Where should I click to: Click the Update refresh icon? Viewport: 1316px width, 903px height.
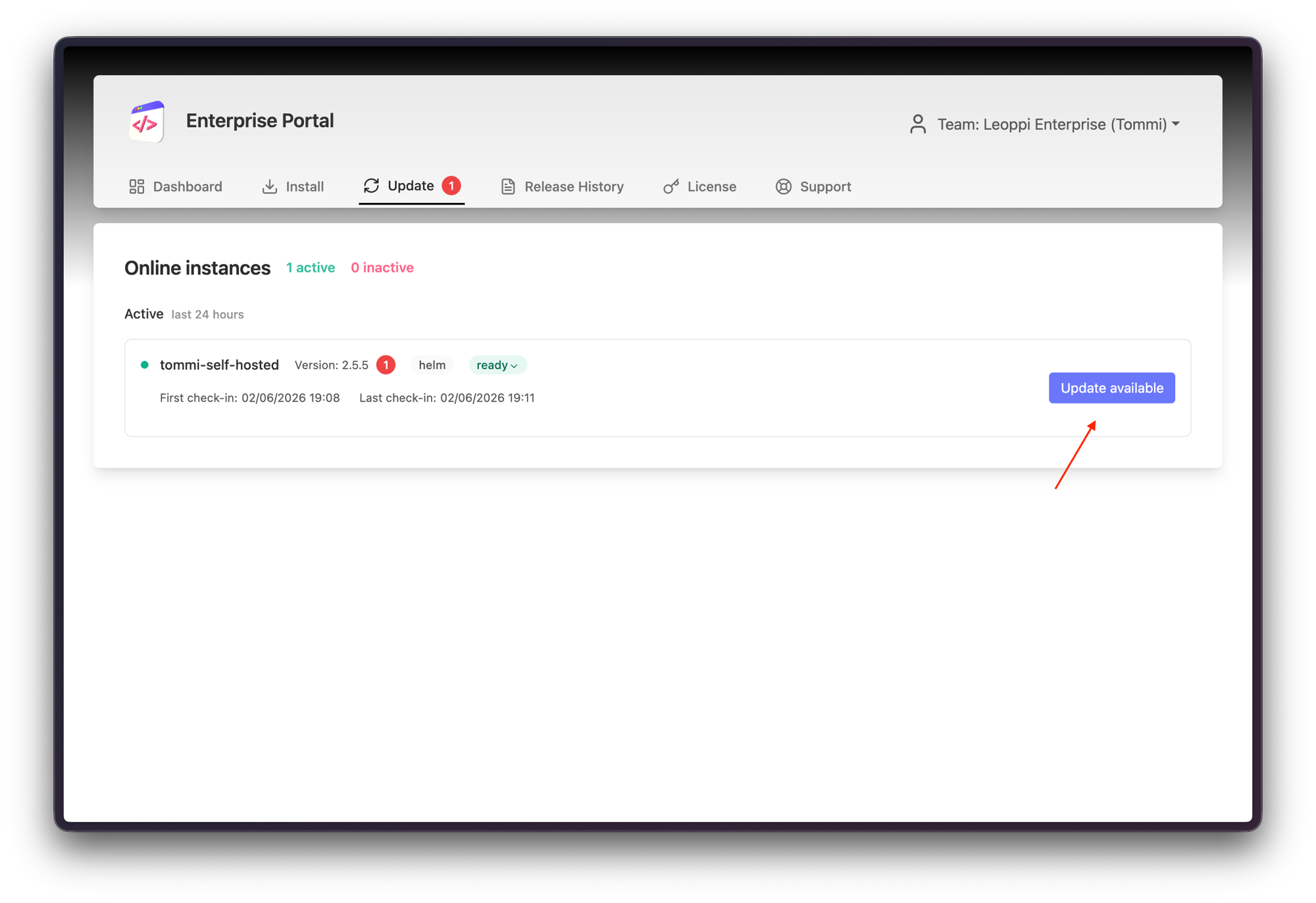[x=371, y=186]
